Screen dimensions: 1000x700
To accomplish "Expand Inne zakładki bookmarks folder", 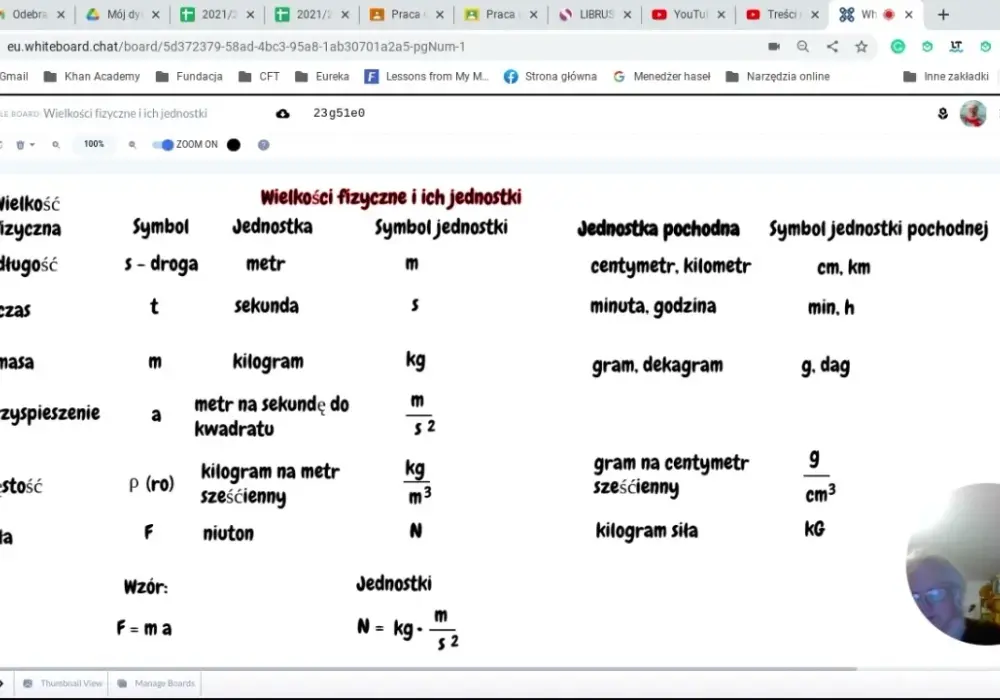I will [946, 77].
